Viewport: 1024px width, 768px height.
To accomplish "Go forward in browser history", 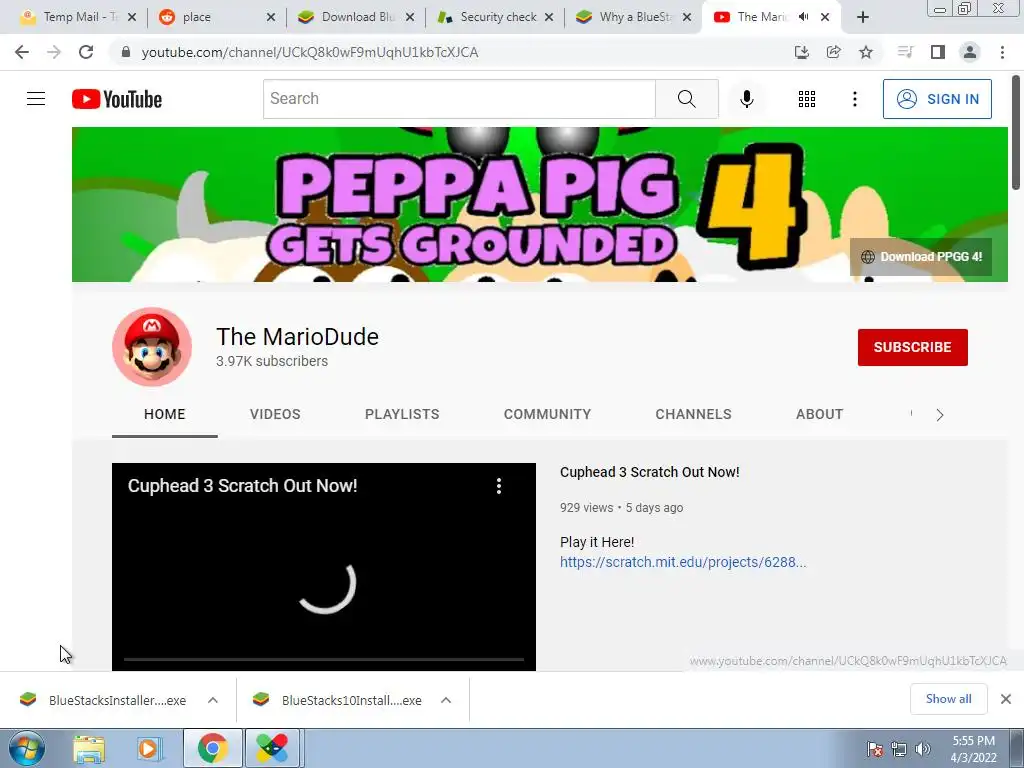I will tap(54, 52).
